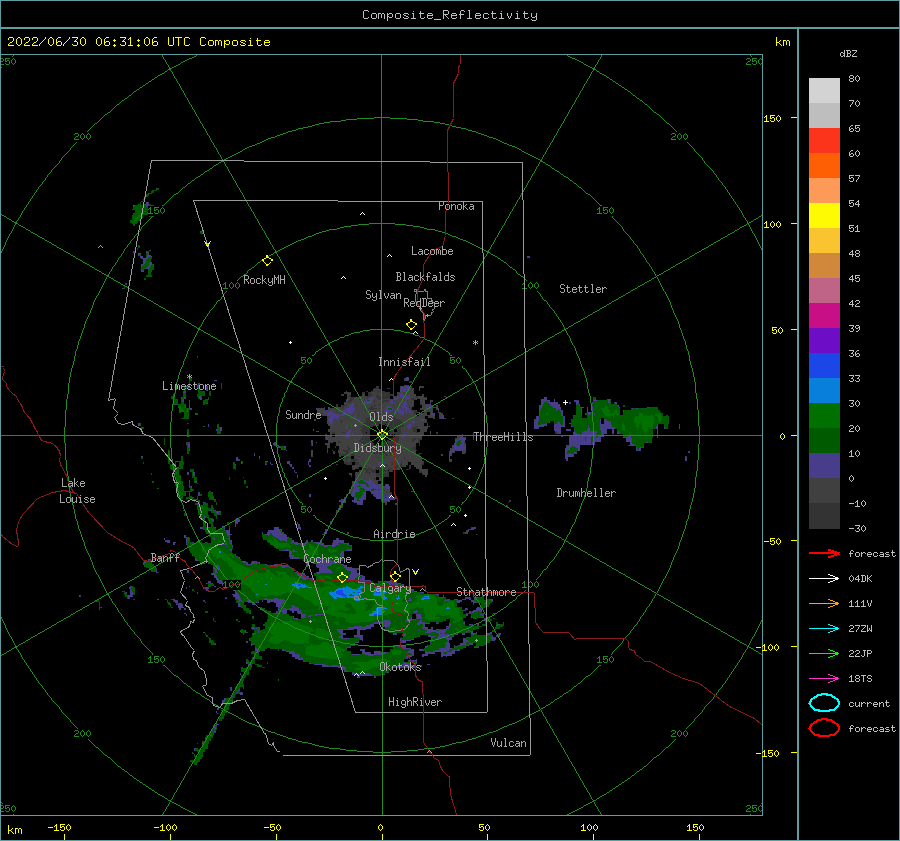Click the yellow diamond marker below Cochrane
Viewport: 900px width, 841px height.
click(x=343, y=577)
